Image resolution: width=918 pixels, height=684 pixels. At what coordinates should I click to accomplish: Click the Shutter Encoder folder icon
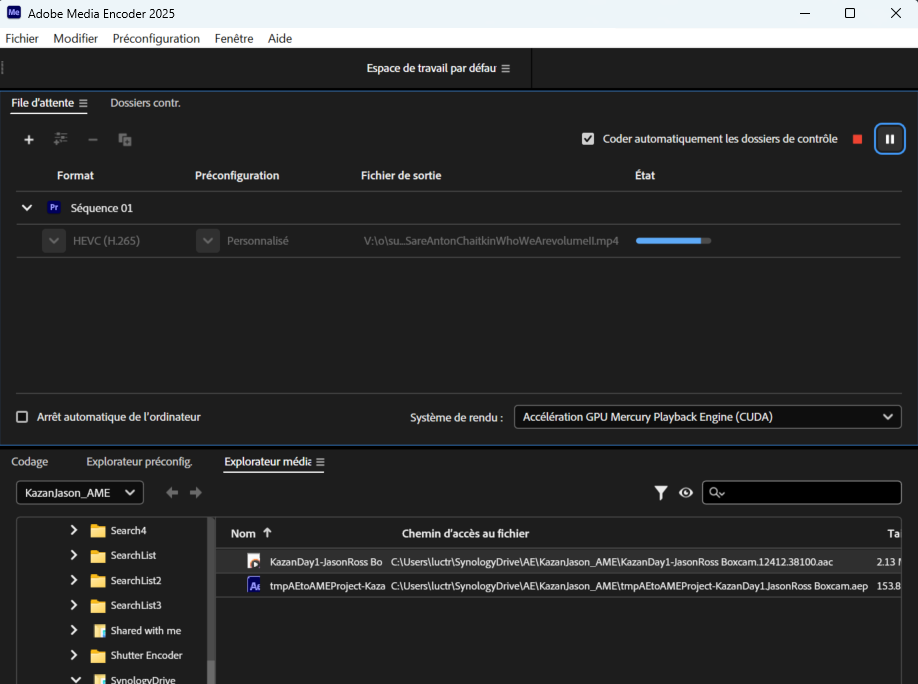coord(98,656)
